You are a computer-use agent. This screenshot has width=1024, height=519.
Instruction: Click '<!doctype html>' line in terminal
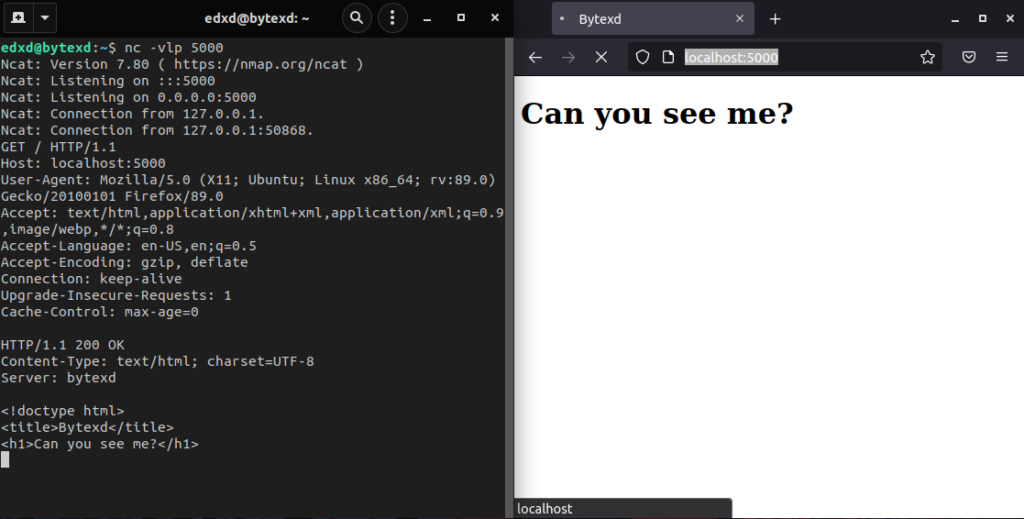point(62,411)
